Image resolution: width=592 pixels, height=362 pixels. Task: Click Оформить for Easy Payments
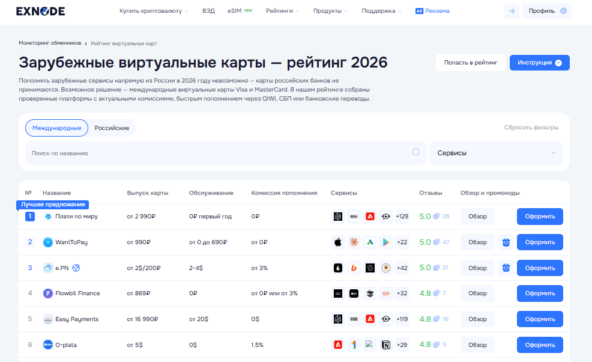pos(540,319)
